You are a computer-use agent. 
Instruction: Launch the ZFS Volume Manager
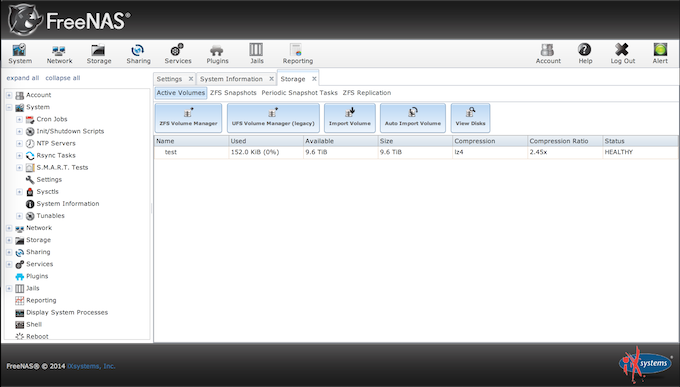188,118
